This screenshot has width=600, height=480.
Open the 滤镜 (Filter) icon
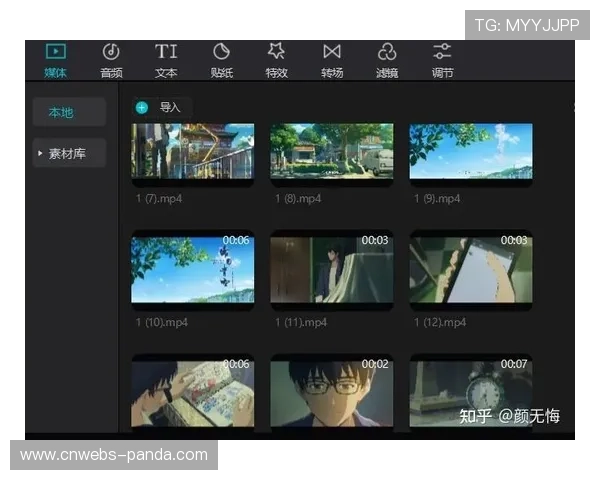pos(387,51)
